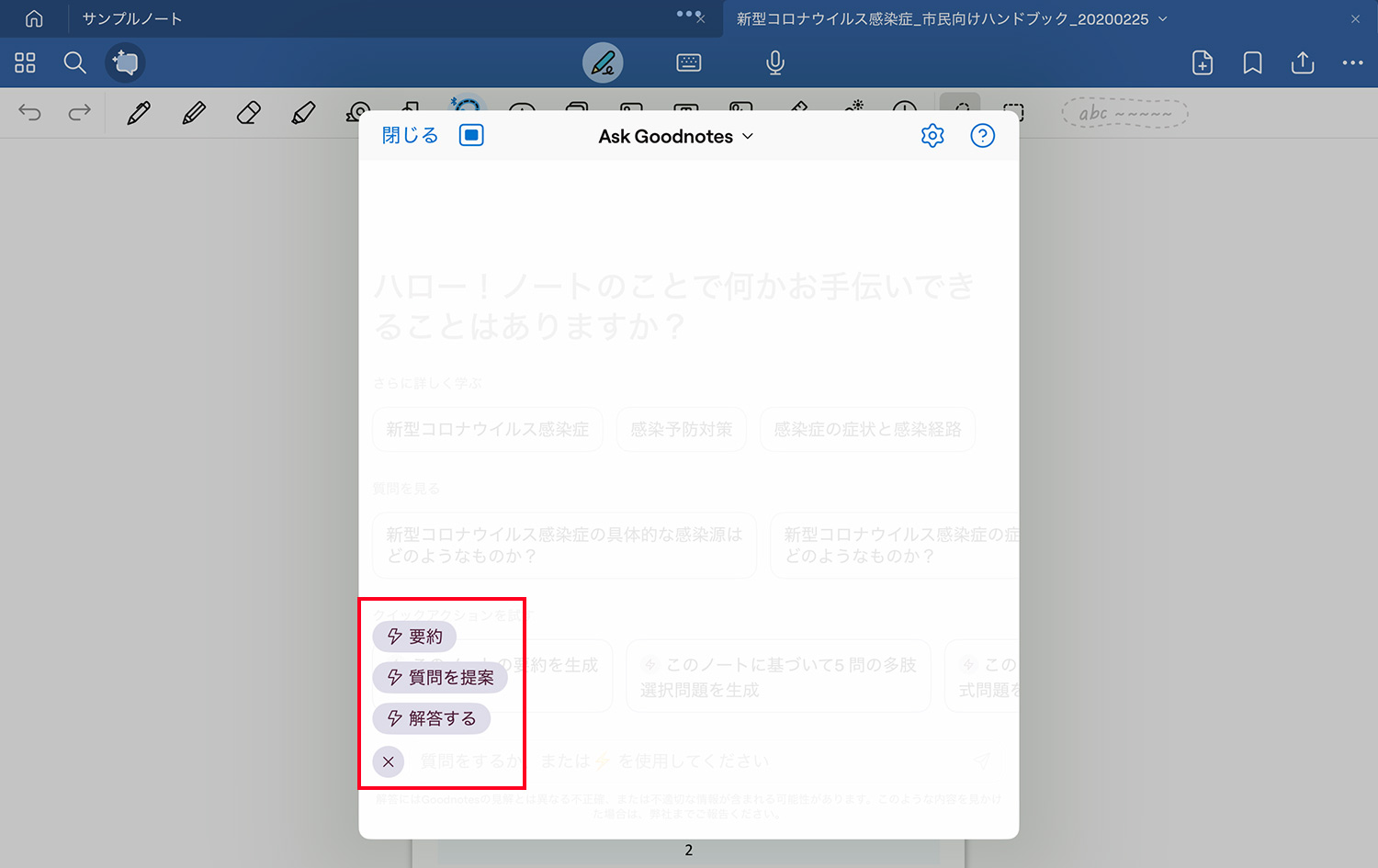The width and height of the screenshot is (1378, 868).
Task: Tap the 感染症の症状と感染経路 topic chip
Action: (867, 429)
